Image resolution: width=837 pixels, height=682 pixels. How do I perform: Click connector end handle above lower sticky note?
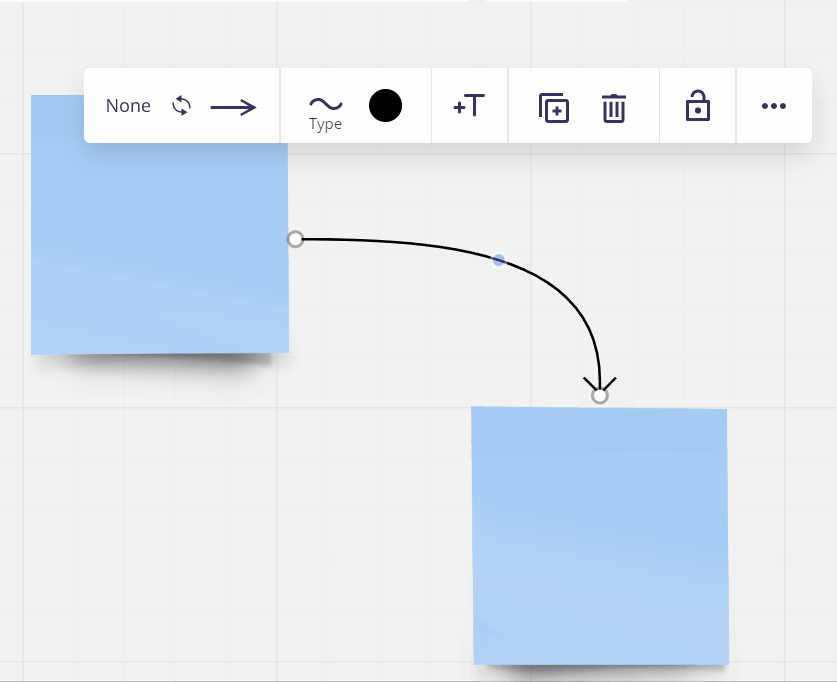tap(599, 396)
